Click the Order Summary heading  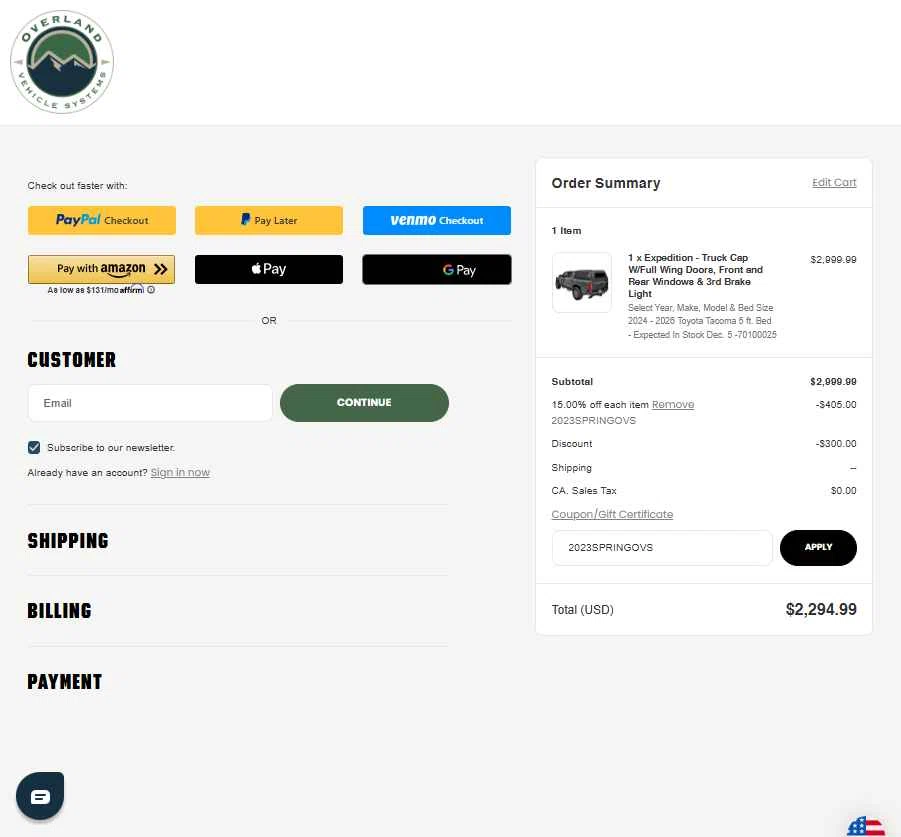pyautogui.click(x=606, y=183)
